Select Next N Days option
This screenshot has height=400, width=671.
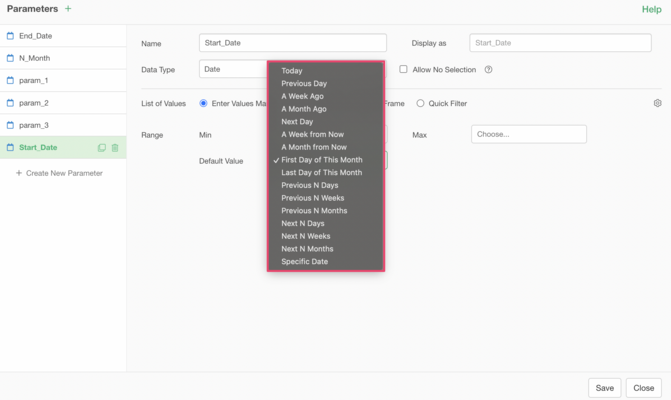pyautogui.click(x=326, y=223)
